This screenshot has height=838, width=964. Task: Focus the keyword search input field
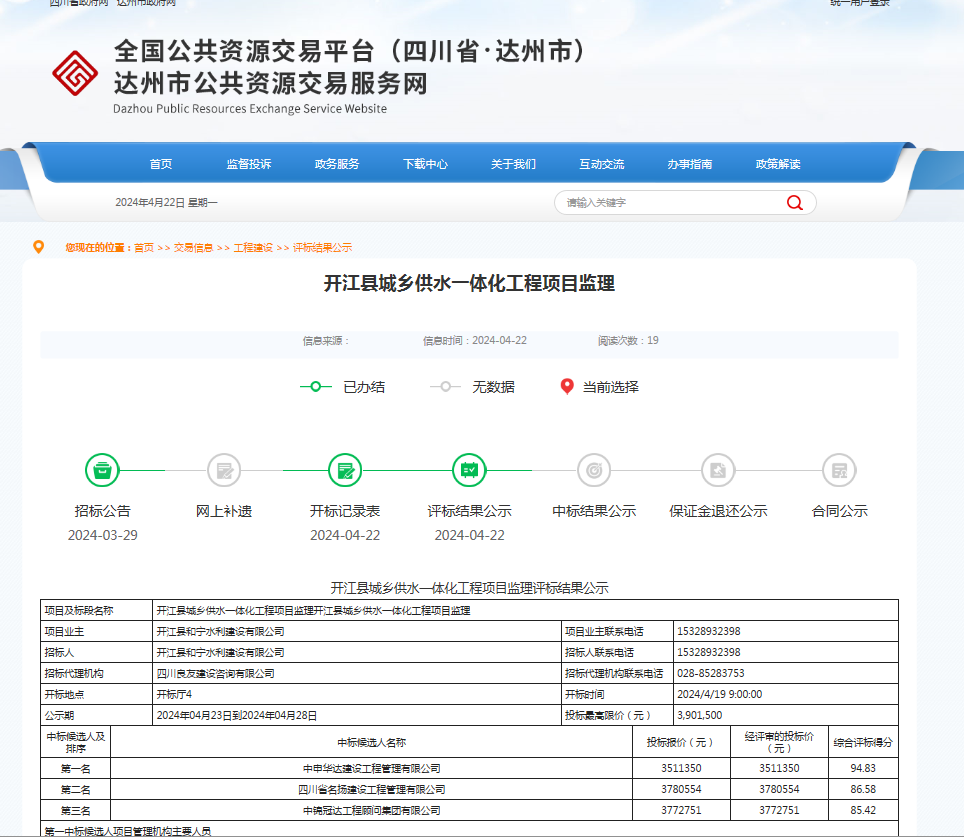pyautogui.click(x=670, y=203)
